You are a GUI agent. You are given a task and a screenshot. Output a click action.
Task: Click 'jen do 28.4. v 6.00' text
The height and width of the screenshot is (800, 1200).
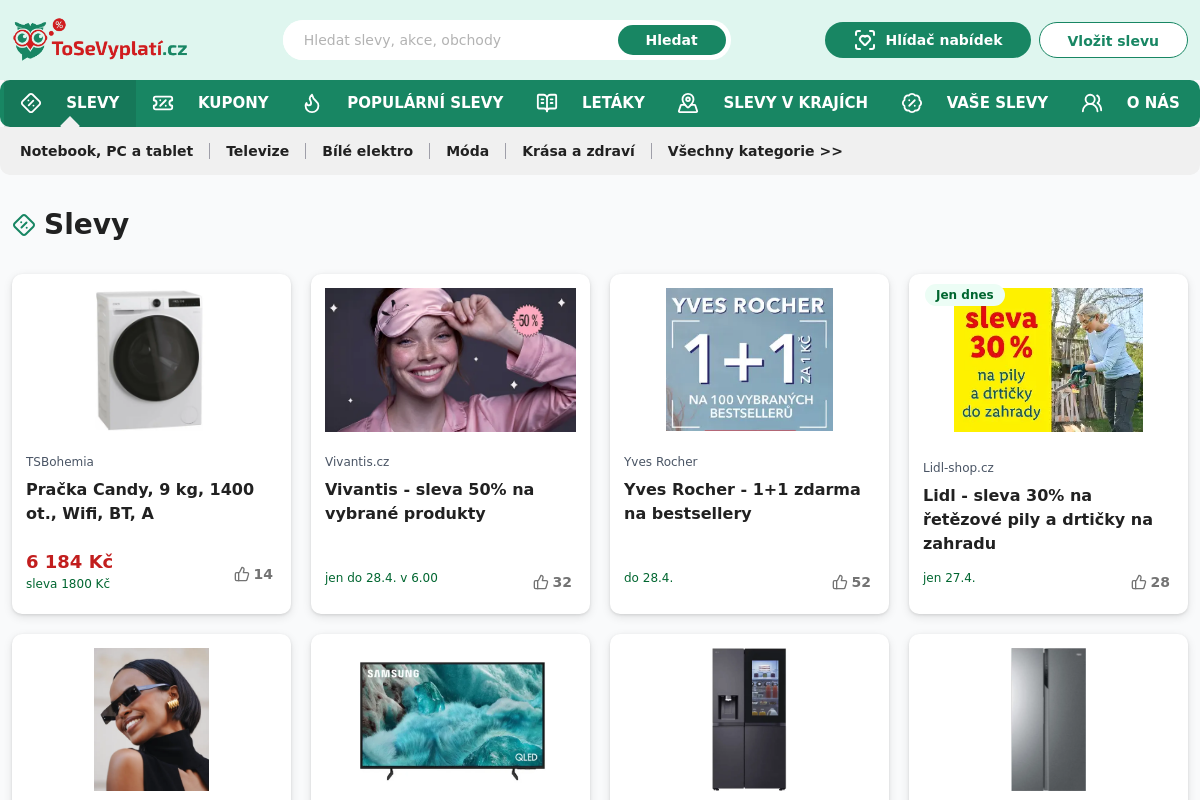tap(381, 578)
